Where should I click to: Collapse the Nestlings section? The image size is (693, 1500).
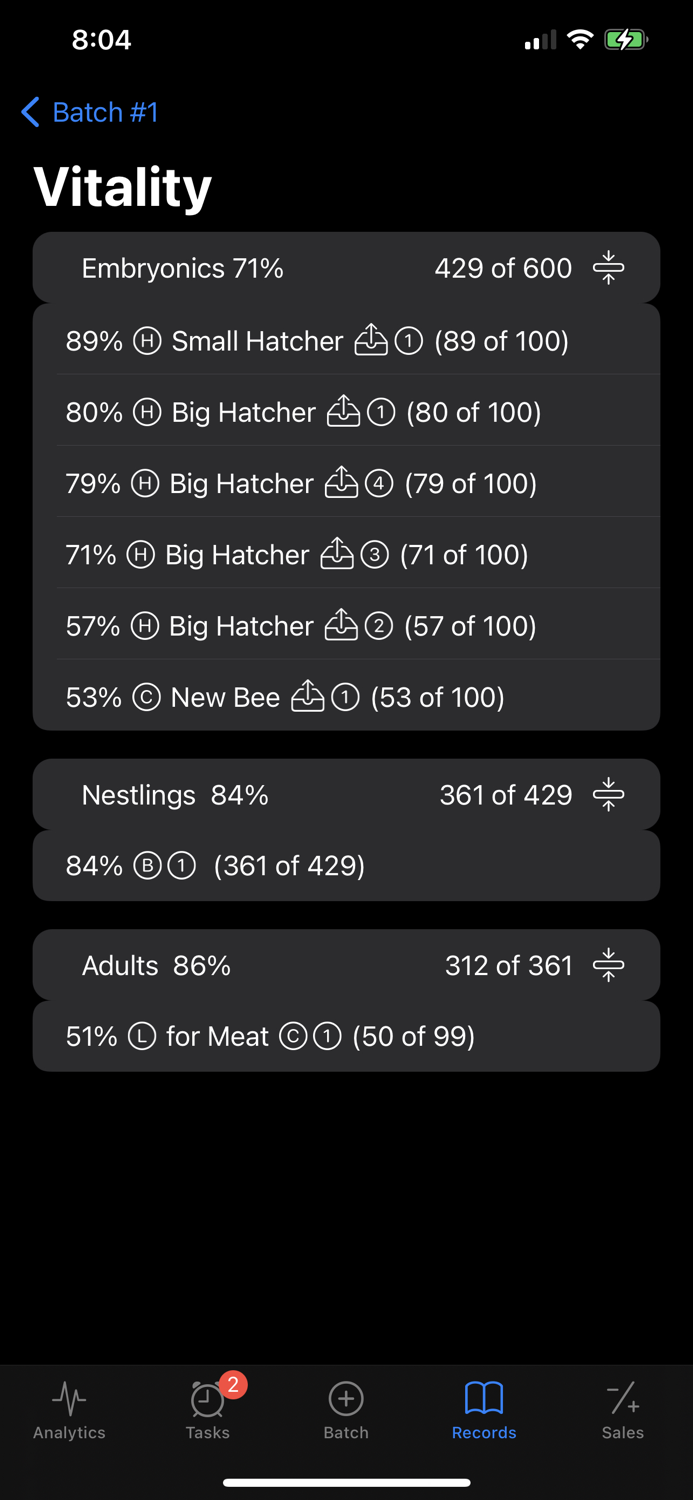(x=608, y=795)
